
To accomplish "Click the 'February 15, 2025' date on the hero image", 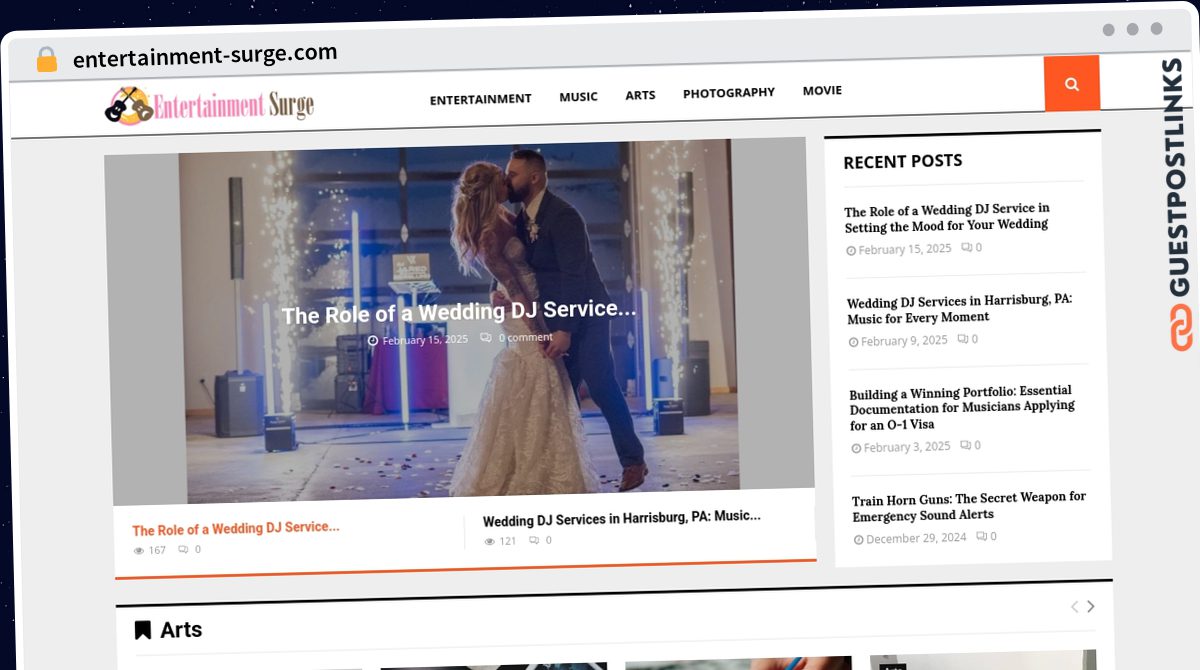I will coord(425,340).
